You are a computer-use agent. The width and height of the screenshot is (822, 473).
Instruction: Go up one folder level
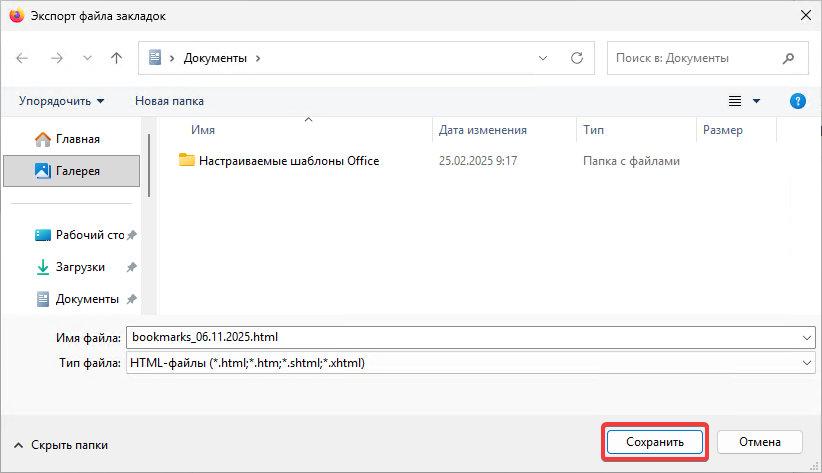(116, 58)
